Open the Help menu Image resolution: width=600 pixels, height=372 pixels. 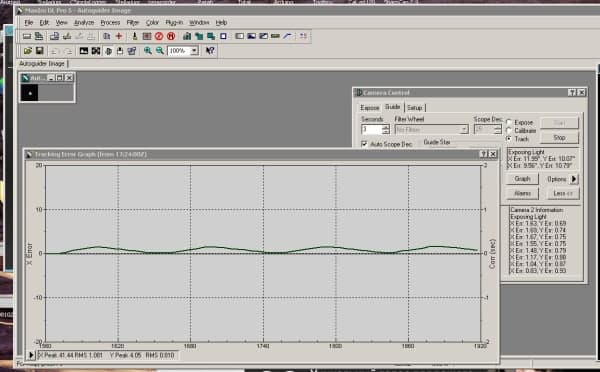tap(221, 23)
